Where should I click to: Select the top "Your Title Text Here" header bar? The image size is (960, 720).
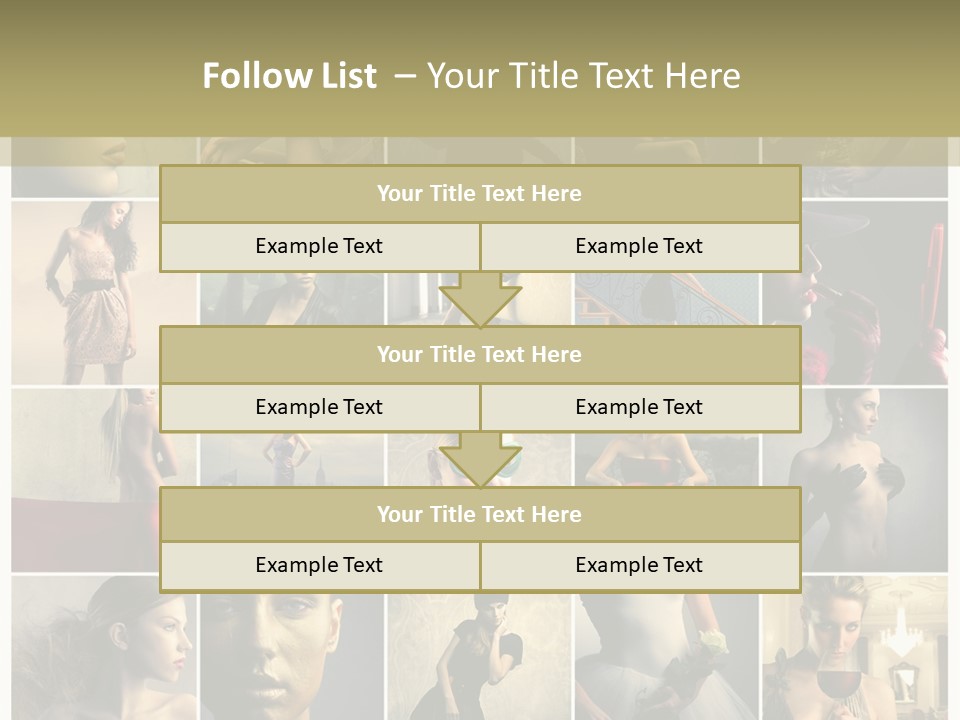tap(480, 194)
